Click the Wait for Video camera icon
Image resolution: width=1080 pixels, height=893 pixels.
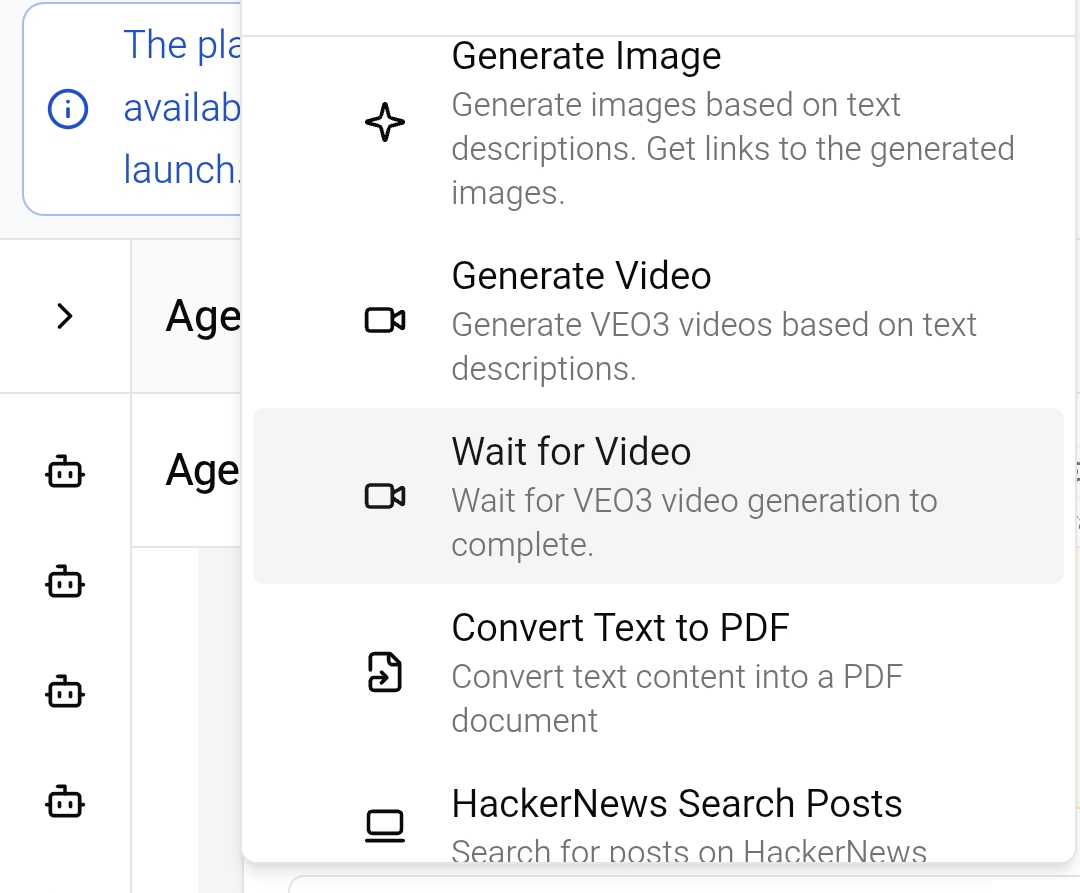point(385,496)
